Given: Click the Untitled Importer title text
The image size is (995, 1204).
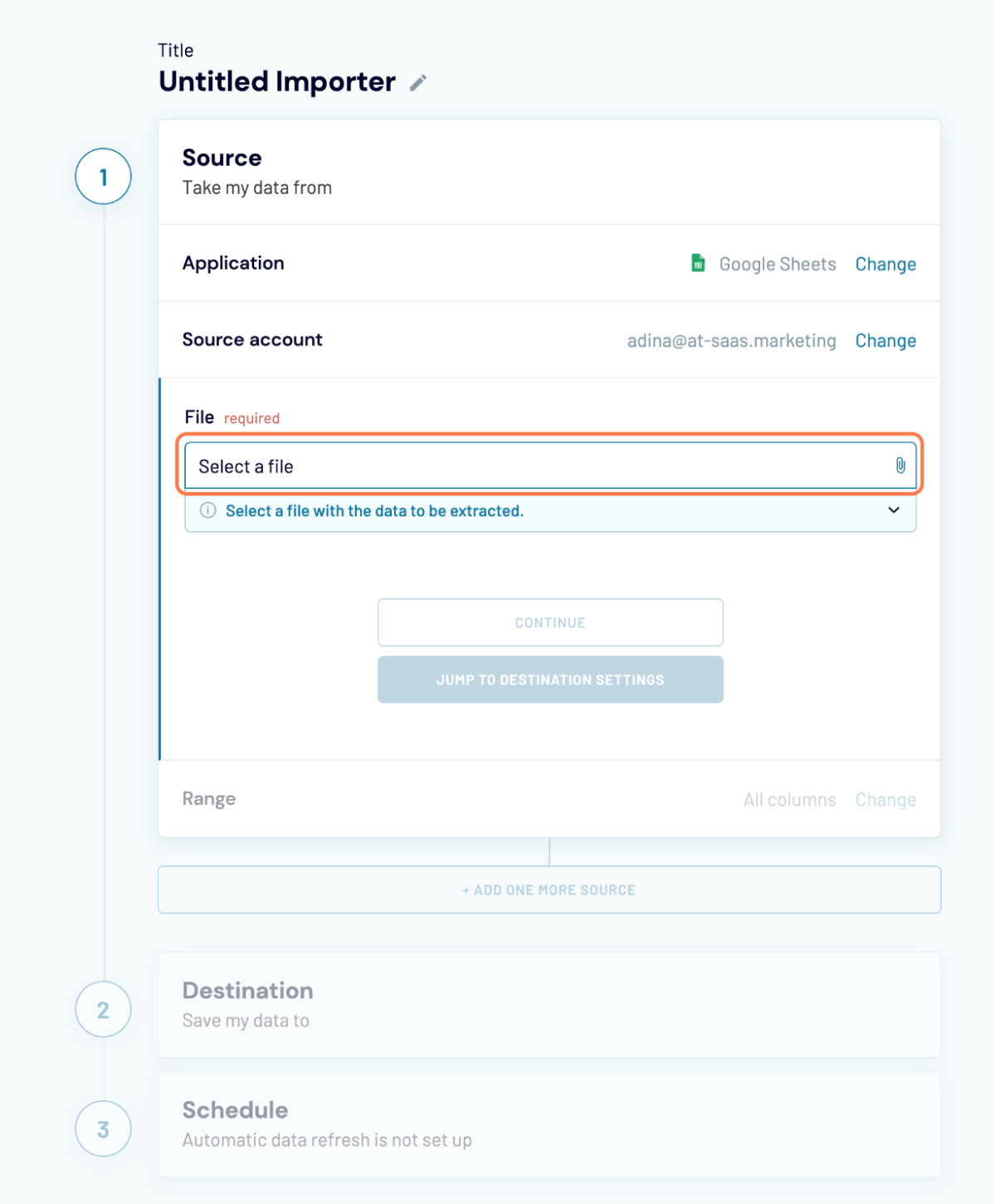Looking at the screenshot, I should tap(277, 81).
